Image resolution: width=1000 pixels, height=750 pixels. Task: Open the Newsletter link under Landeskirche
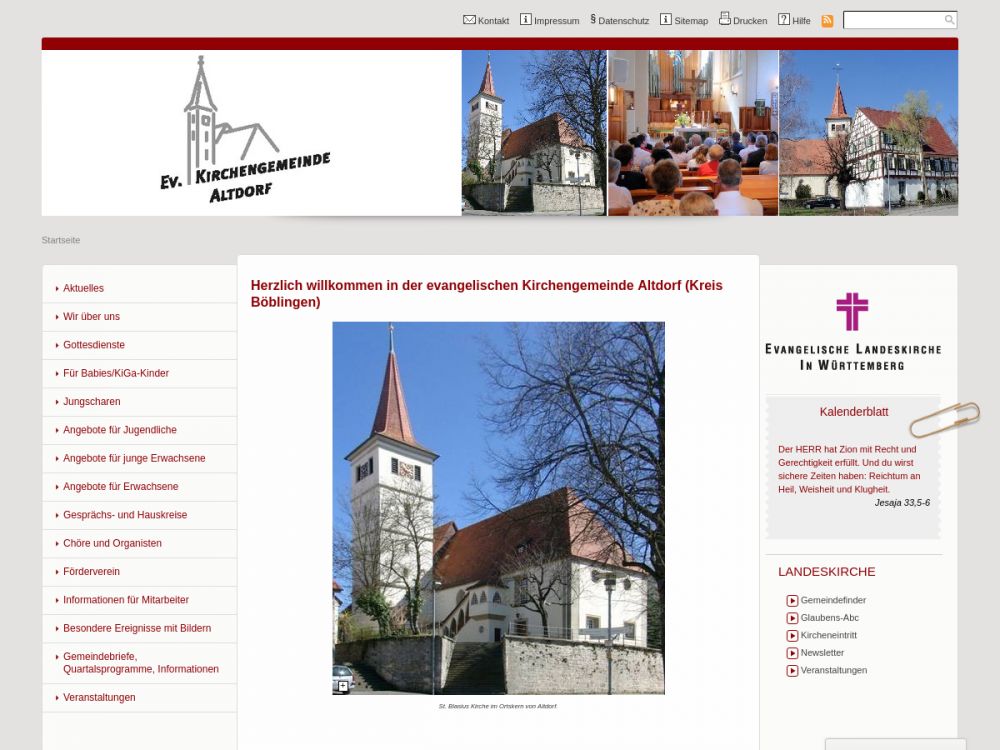[x=822, y=653]
